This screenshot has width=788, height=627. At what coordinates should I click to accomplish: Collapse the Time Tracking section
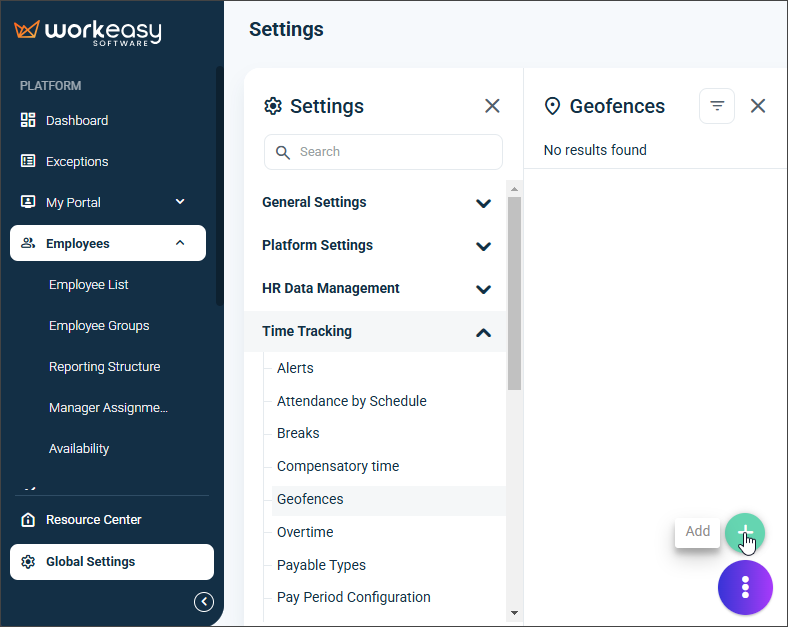376,332
